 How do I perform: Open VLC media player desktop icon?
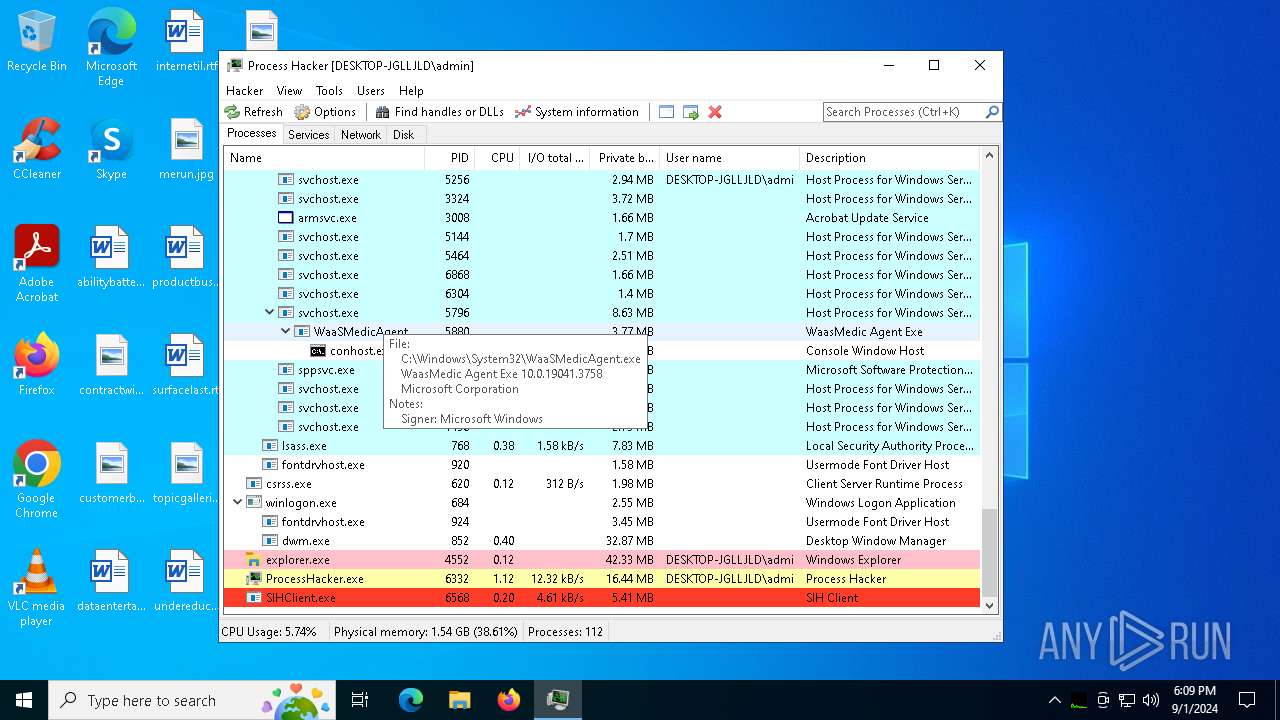click(x=37, y=588)
